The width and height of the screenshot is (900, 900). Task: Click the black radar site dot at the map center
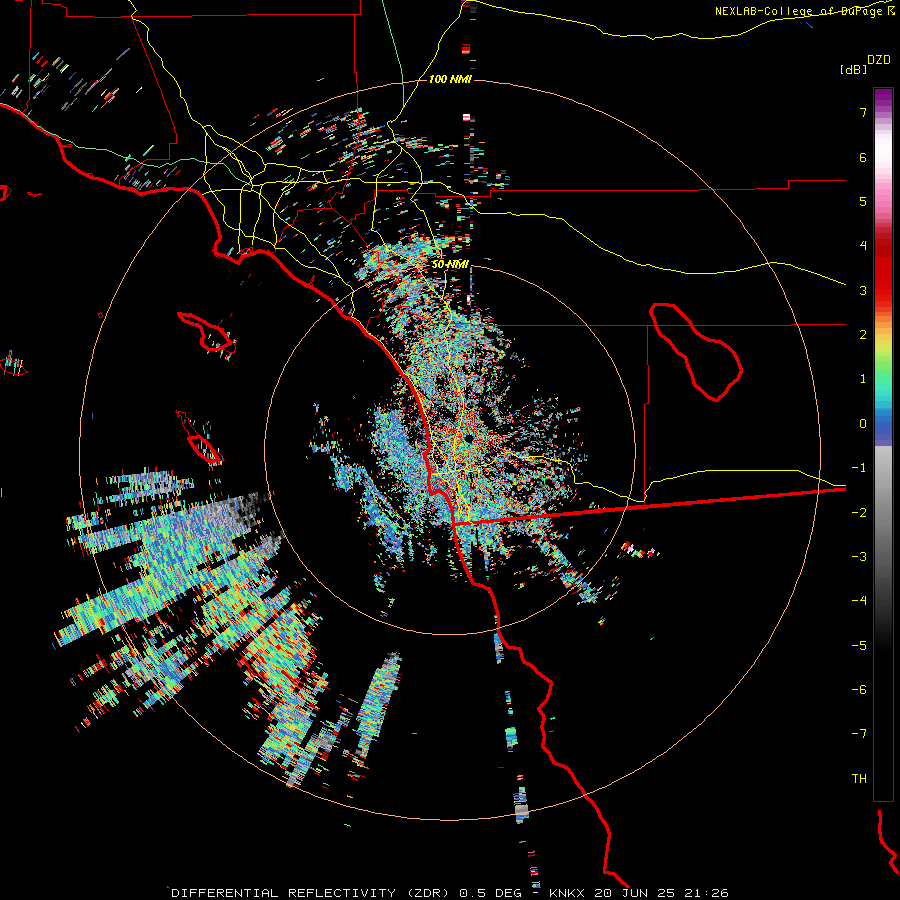(469, 439)
